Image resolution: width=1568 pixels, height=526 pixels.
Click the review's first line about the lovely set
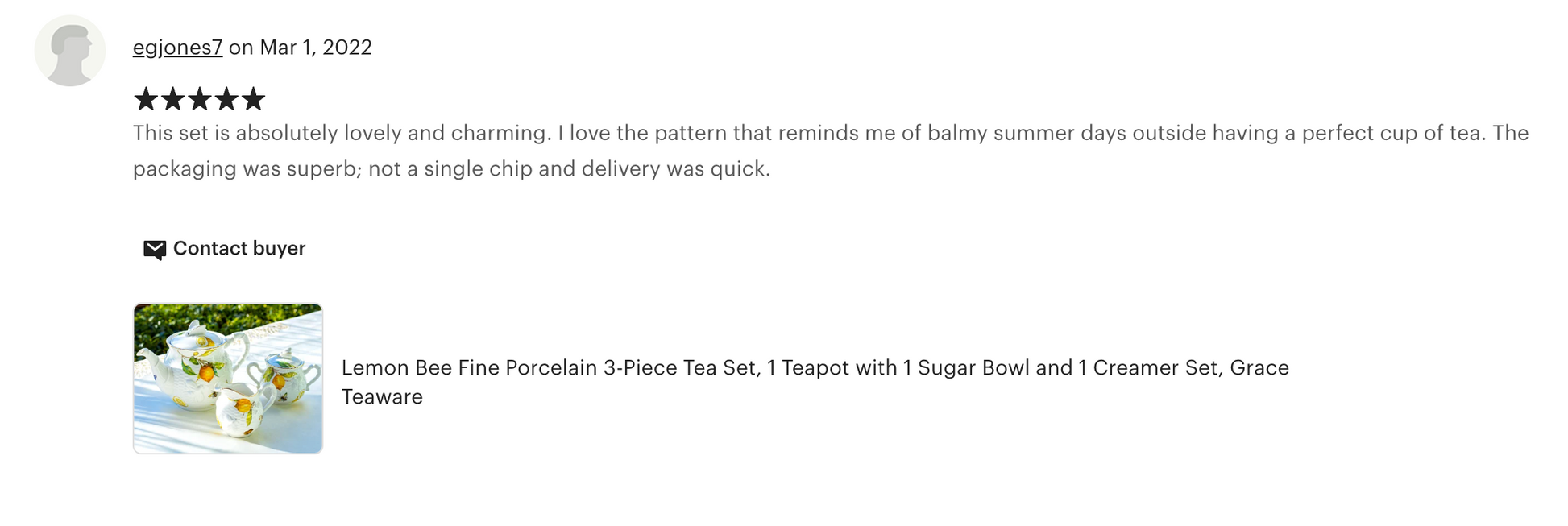coord(830,133)
